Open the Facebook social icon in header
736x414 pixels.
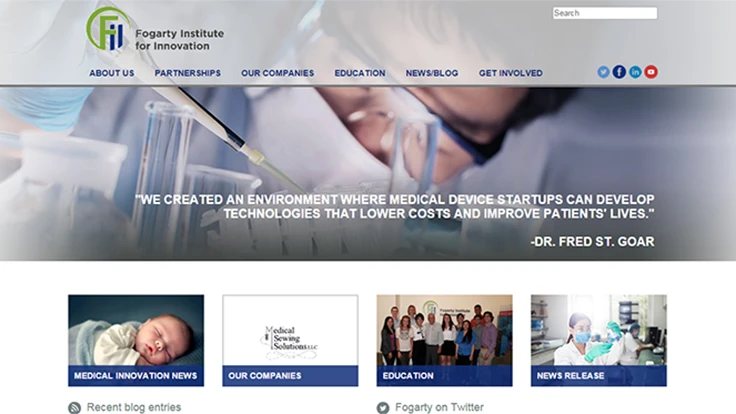[x=619, y=72]
